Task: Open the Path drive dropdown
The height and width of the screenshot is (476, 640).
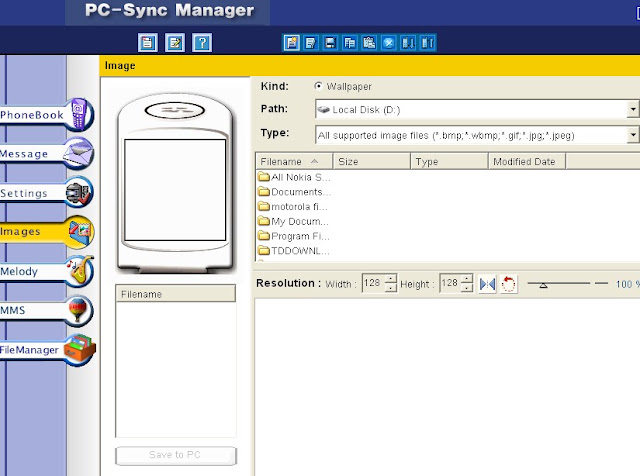Action: (633, 109)
